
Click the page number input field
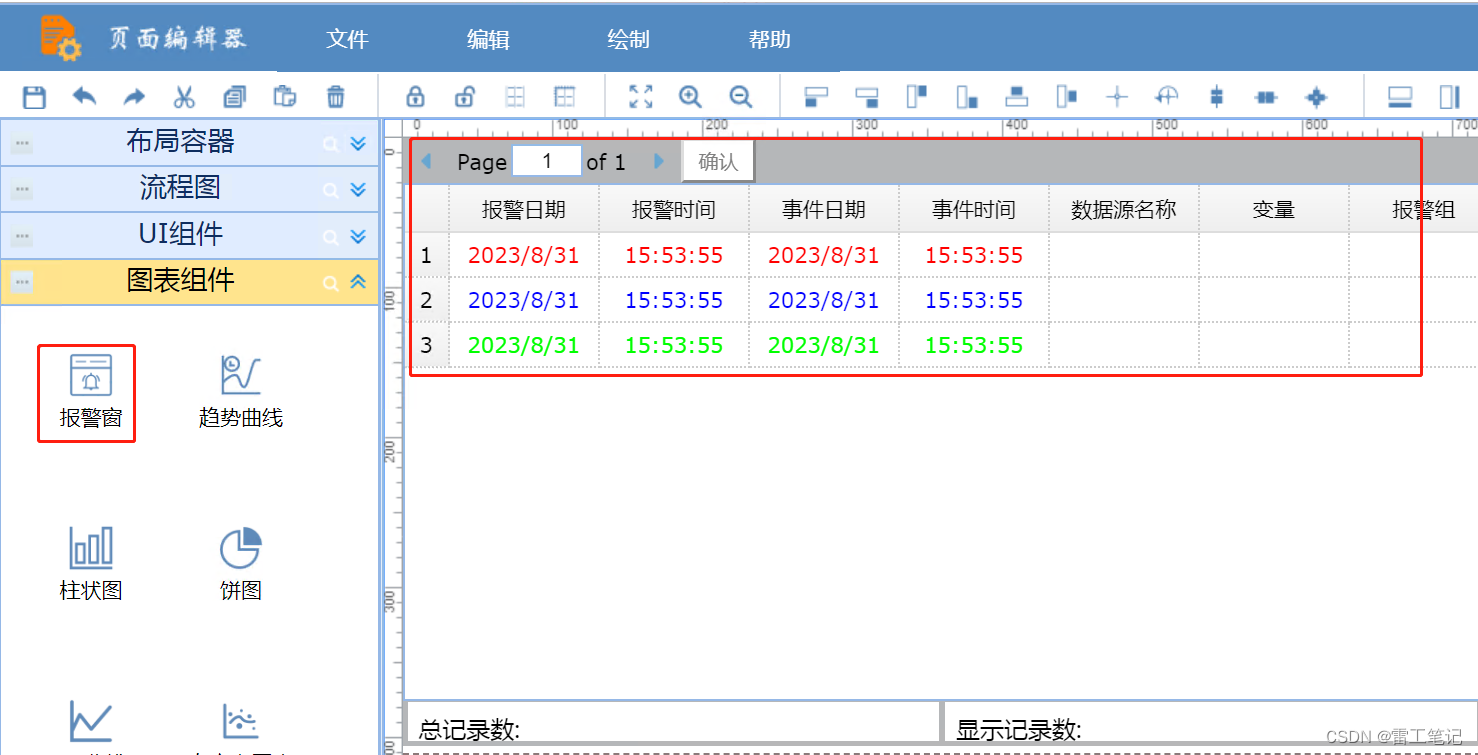coord(546,161)
